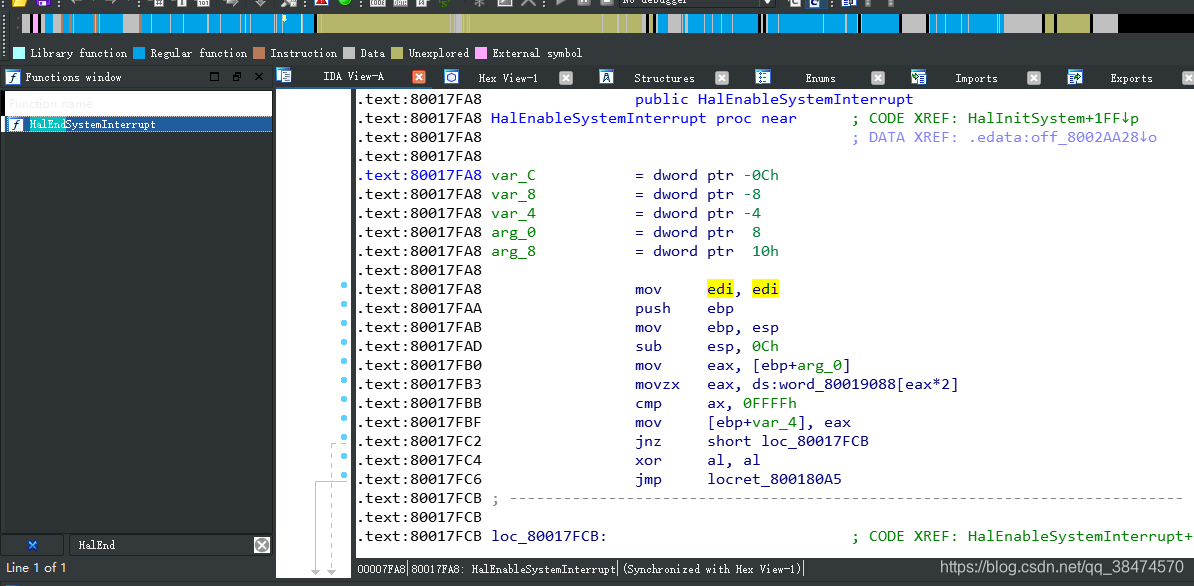Image resolution: width=1194 pixels, height=586 pixels.
Task: Toggle breakpoint dot at 80017FAD sub esp
Action: click(x=344, y=342)
